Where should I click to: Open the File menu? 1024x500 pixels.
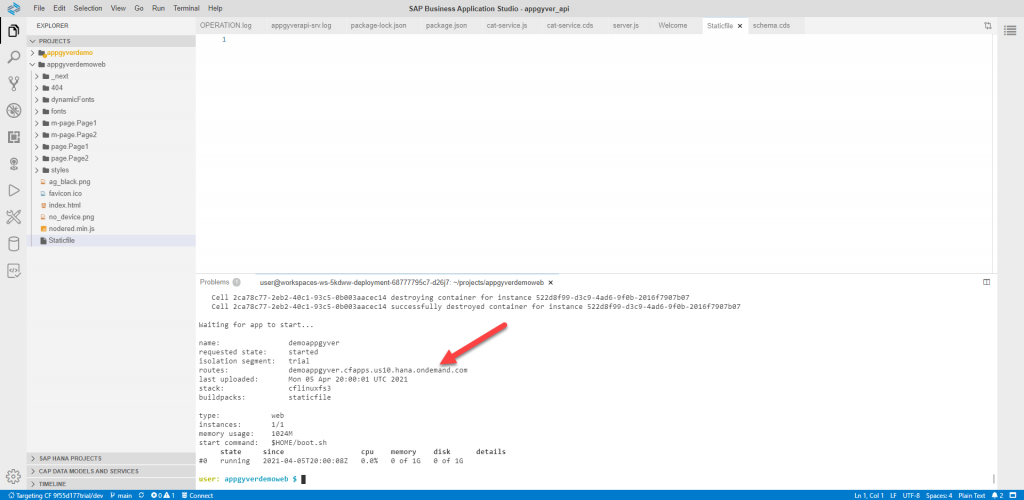[39, 8]
